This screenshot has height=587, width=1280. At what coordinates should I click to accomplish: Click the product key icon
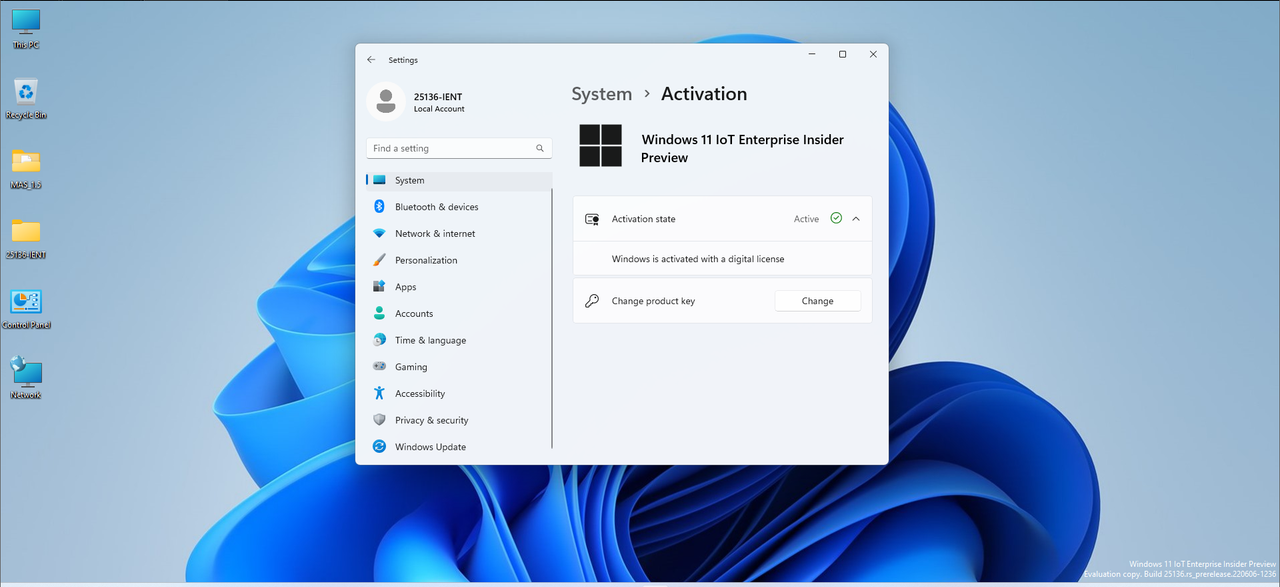592,301
